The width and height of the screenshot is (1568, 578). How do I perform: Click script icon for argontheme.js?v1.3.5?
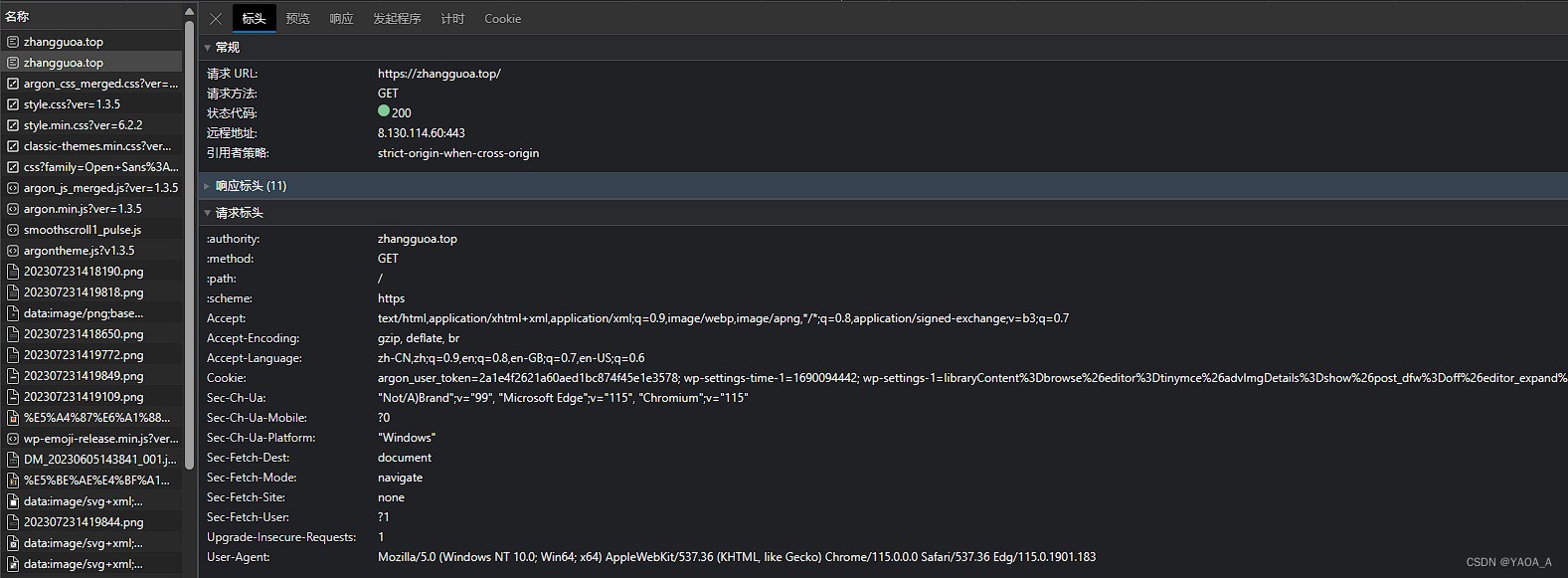pyautogui.click(x=13, y=251)
